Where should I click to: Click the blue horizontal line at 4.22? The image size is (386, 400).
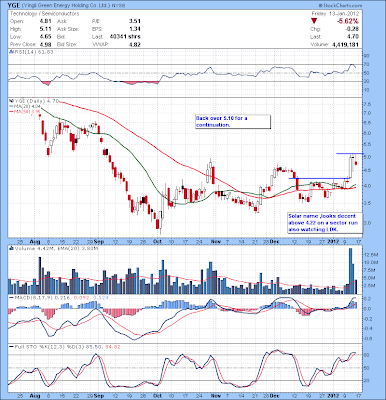pos(319,178)
